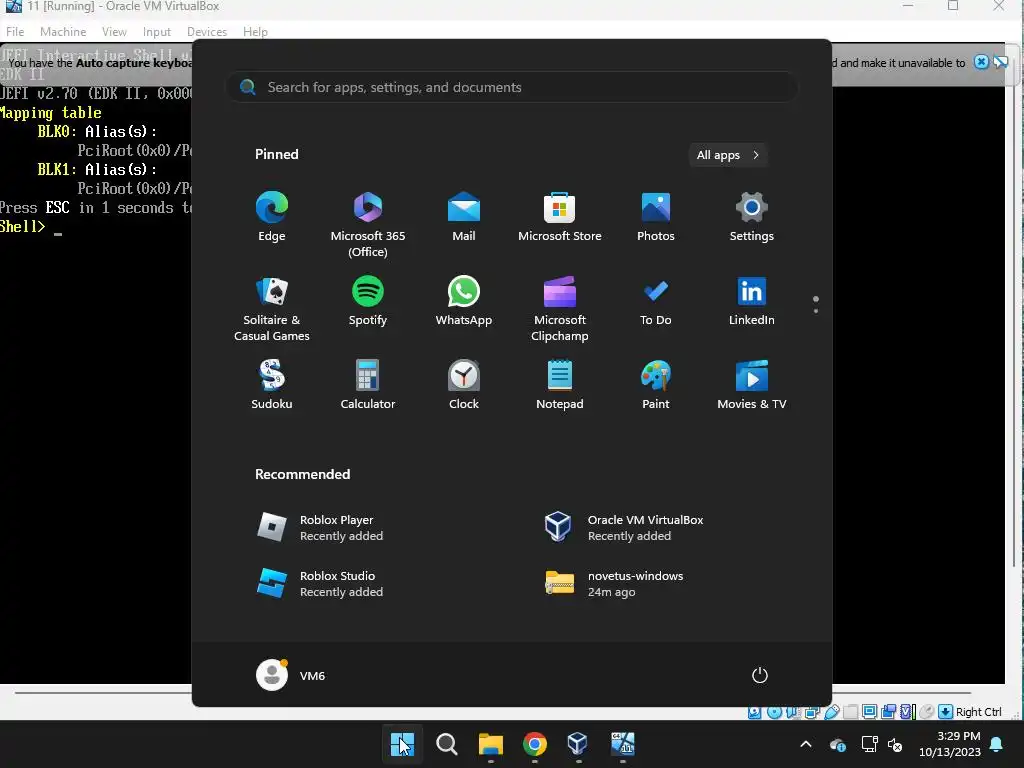
Task: Open the VM6 user account menu
Action: 291,675
